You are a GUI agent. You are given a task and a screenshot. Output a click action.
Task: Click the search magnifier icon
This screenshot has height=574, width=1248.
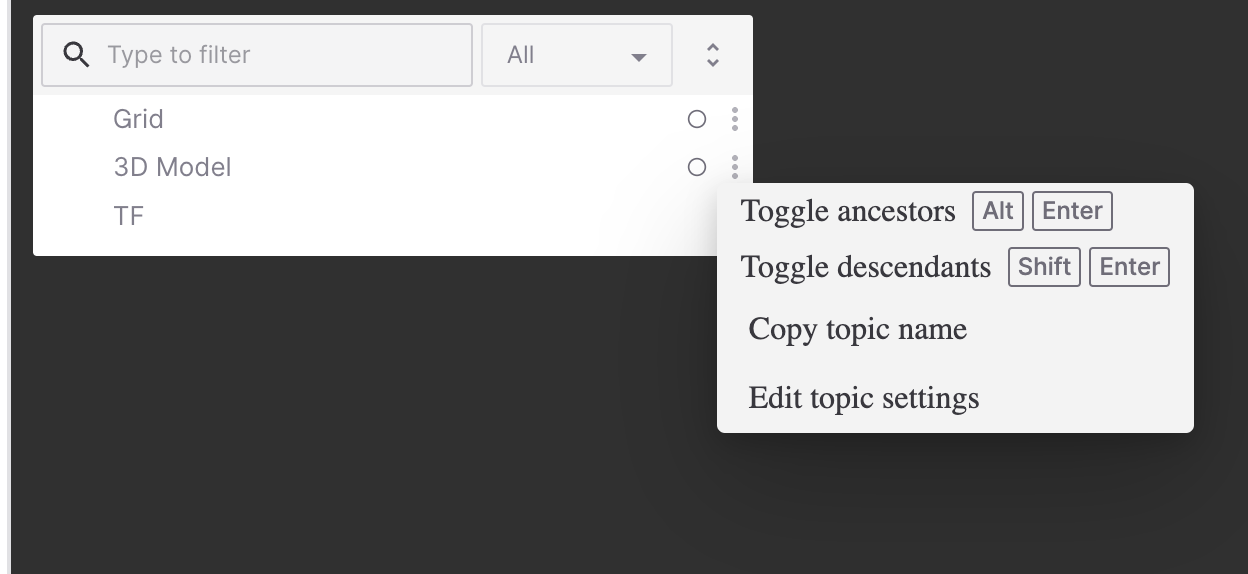click(76, 55)
